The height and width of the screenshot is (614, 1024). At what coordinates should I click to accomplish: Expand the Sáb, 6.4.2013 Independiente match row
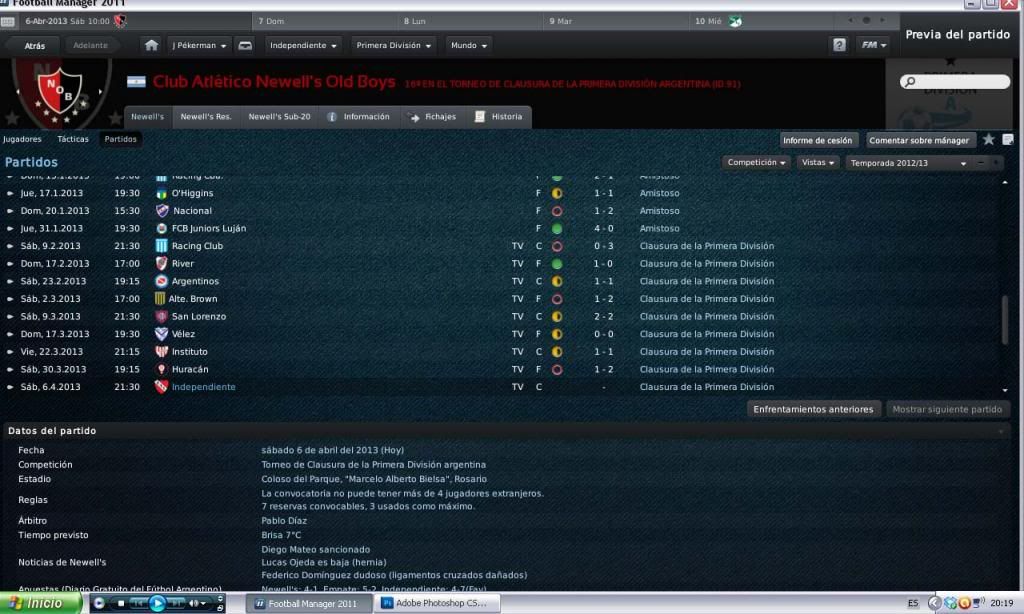click(10, 387)
